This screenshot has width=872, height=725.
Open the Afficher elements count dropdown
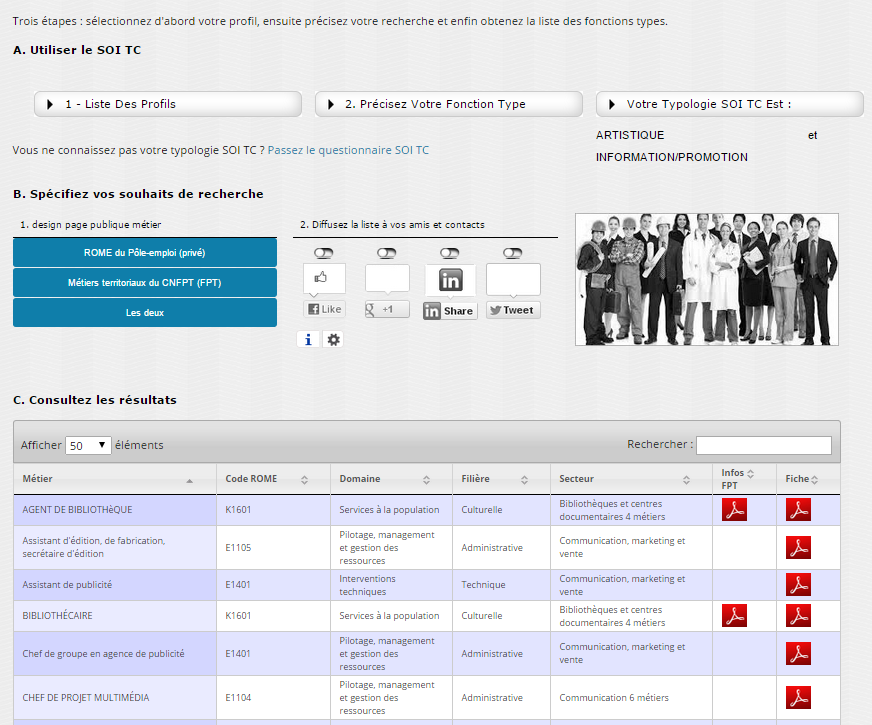click(88, 445)
